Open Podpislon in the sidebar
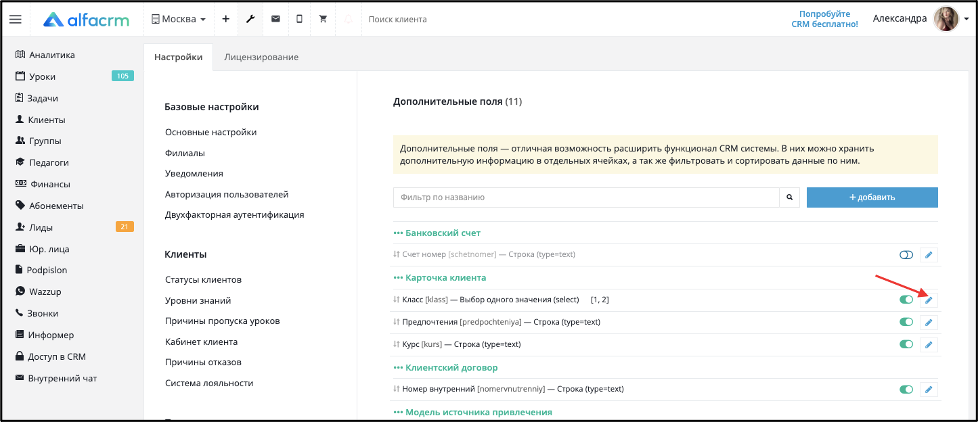The image size is (979, 422). (x=41, y=270)
